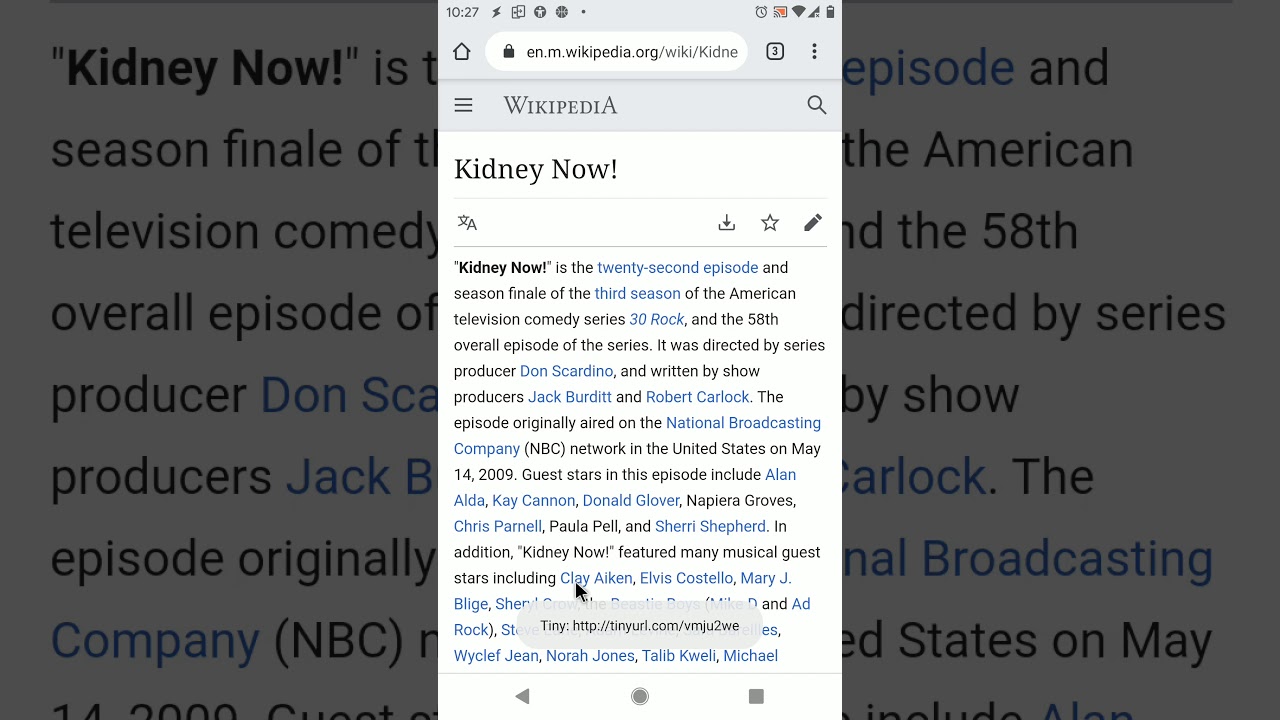This screenshot has width=1280, height=720.
Task: Open the Sherri Shepherd link
Action: [x=711, y=527]
